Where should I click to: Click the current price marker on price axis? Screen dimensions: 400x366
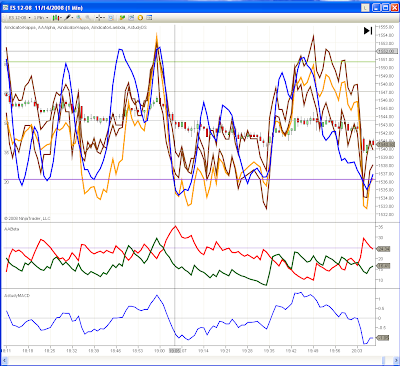[386, 144]
